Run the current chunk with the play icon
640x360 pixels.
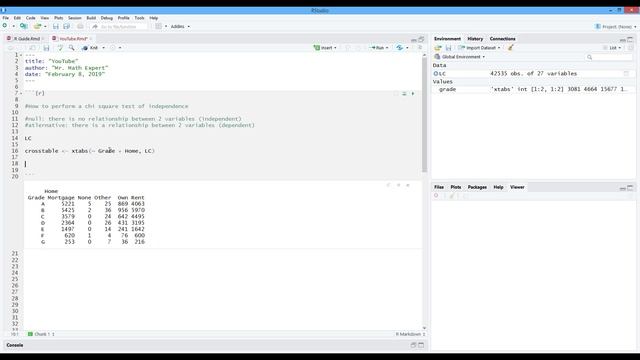[413, 93]
